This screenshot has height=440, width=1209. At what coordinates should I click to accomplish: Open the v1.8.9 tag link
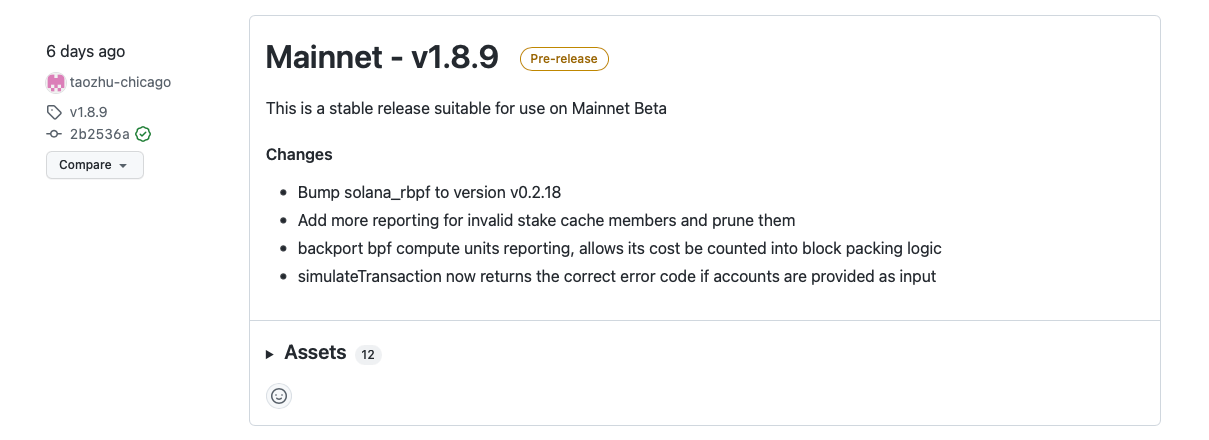click(x=88, y=112)
